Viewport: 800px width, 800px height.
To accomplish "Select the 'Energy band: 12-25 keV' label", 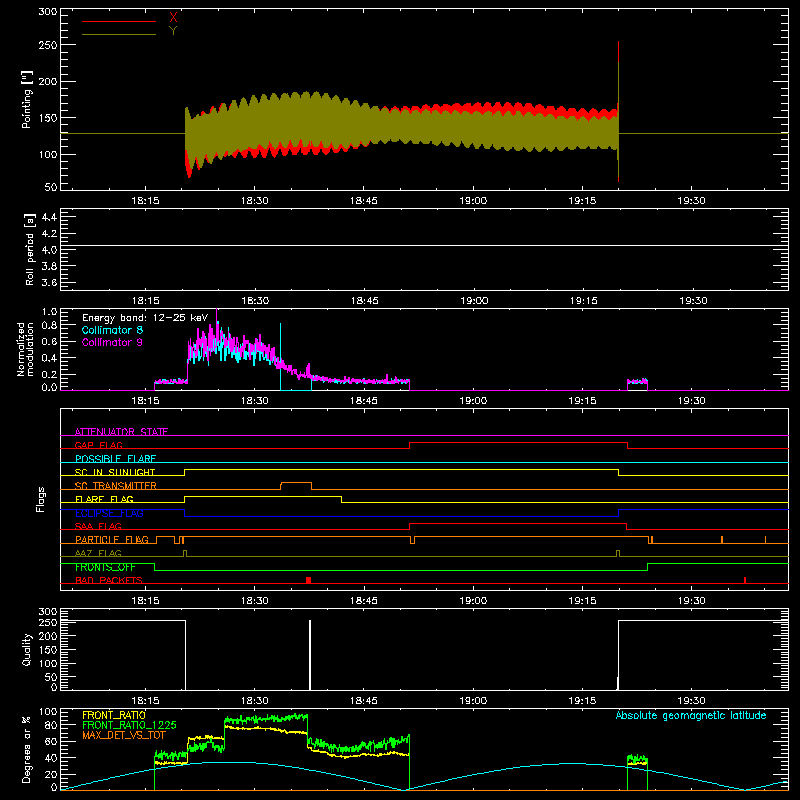I will (x=145, y=318).
